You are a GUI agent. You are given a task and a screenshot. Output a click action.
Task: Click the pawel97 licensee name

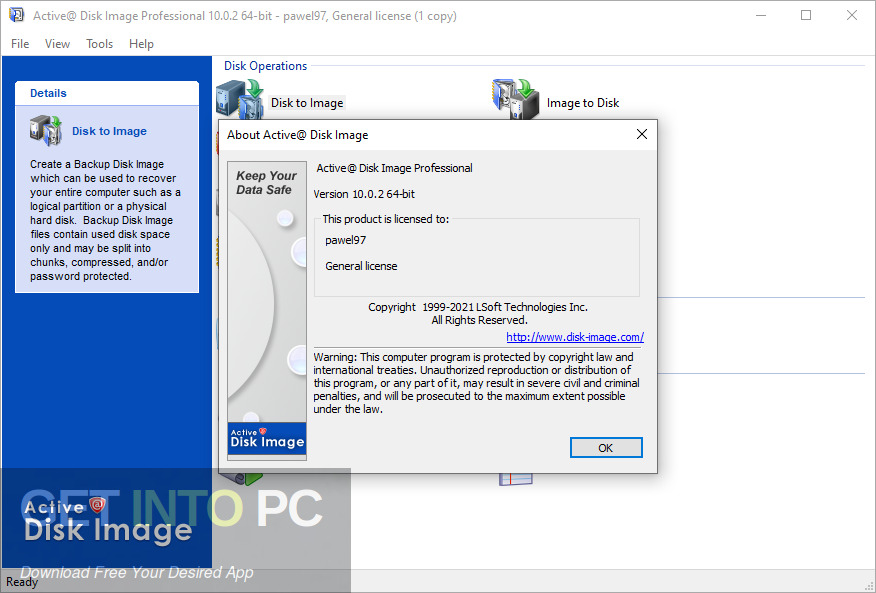point(346,240)
